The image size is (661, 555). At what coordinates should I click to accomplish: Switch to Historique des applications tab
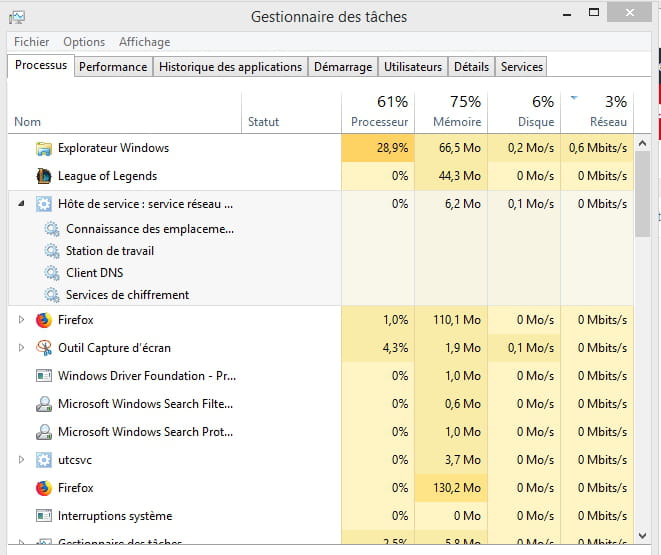coord(230,67)
